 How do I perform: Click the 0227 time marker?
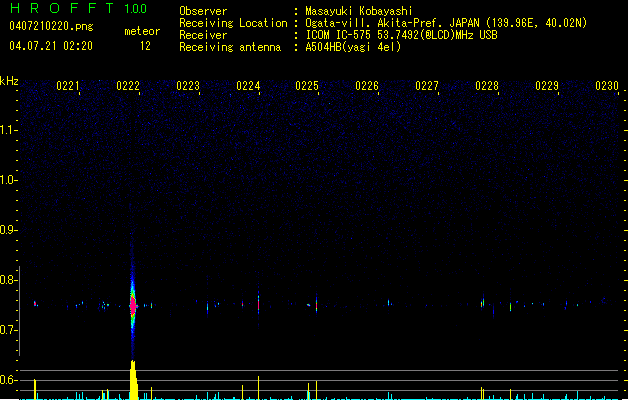[427, 86]
